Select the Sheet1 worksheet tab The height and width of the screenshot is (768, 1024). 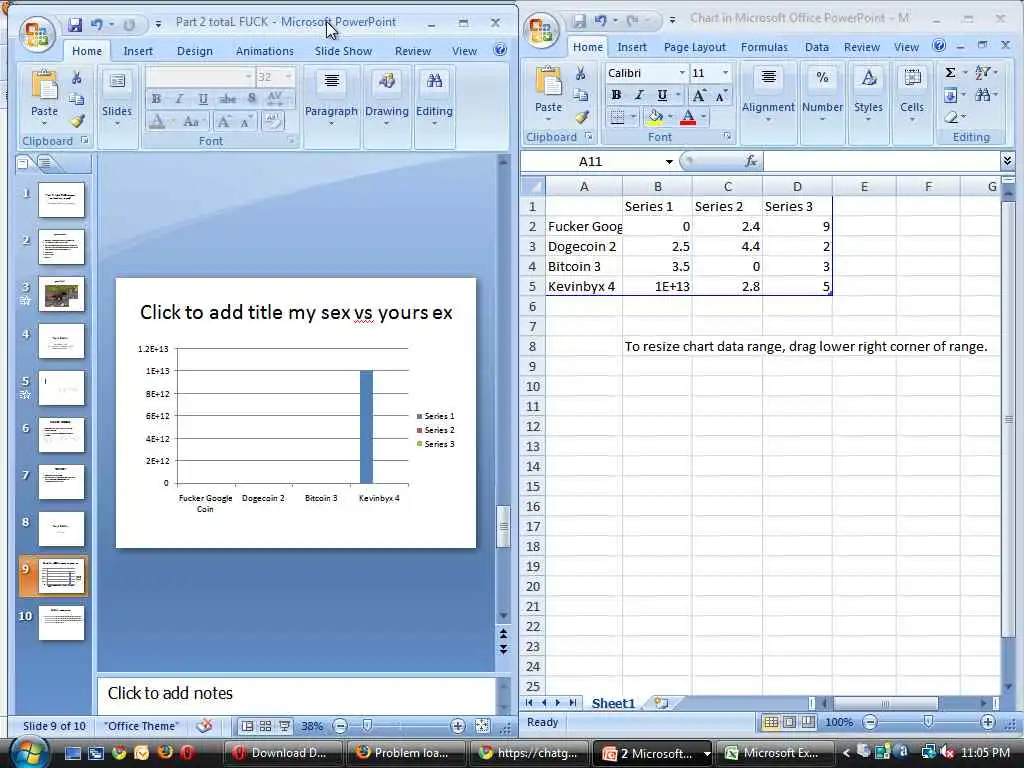(613, 703)
